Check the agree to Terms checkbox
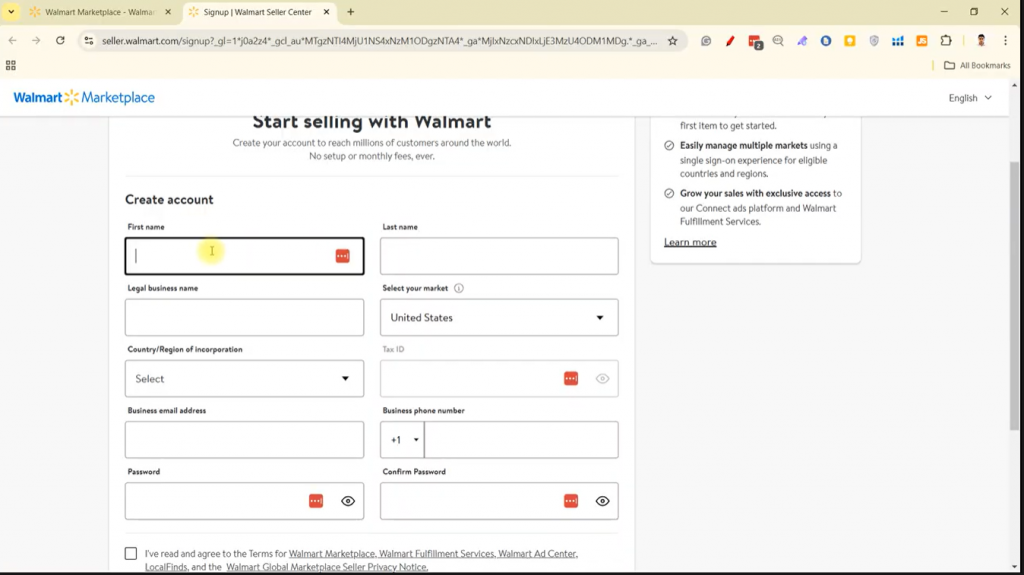This screenshot has width=1024, height=575. click(x=131, y=553)
